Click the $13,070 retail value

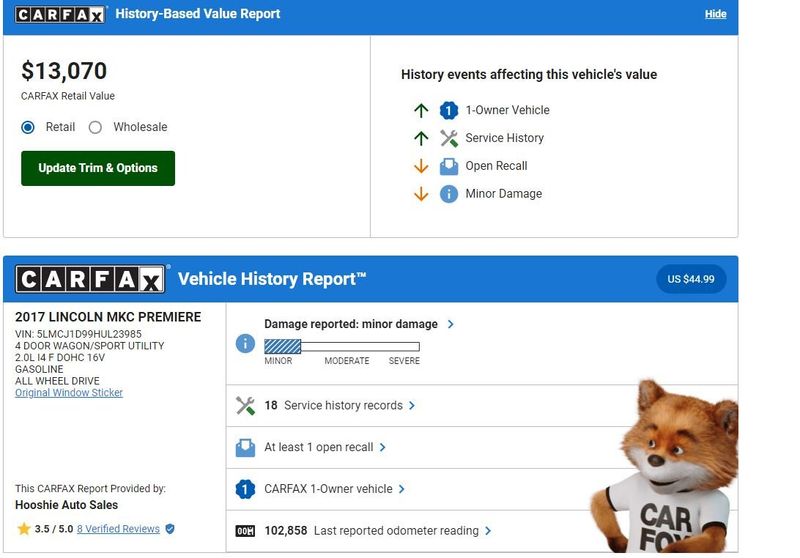[x=64, y=71]
